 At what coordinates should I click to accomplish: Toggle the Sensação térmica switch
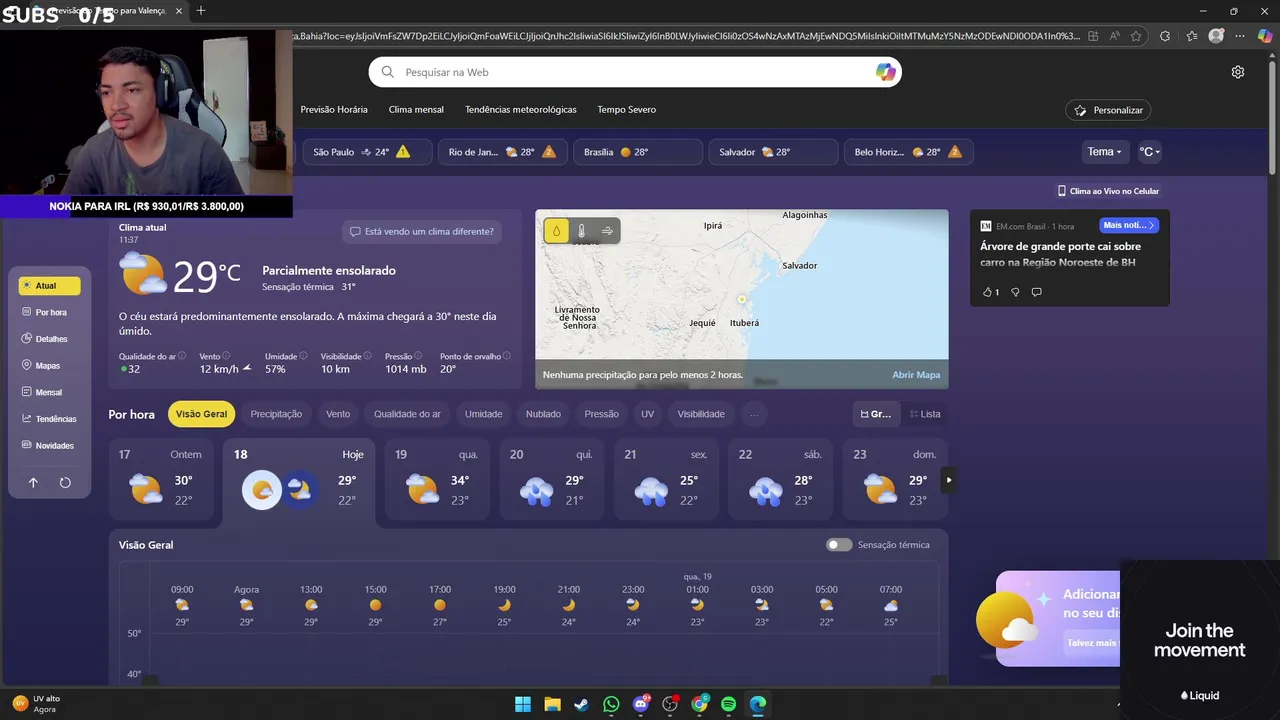(839, 545)
